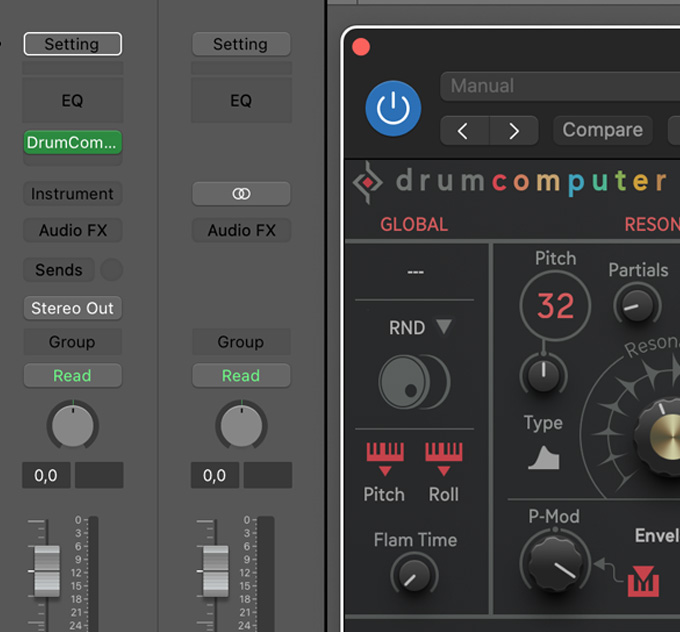Click the global preset name display
The image size is (680, 632).
(x=415, y=272)
